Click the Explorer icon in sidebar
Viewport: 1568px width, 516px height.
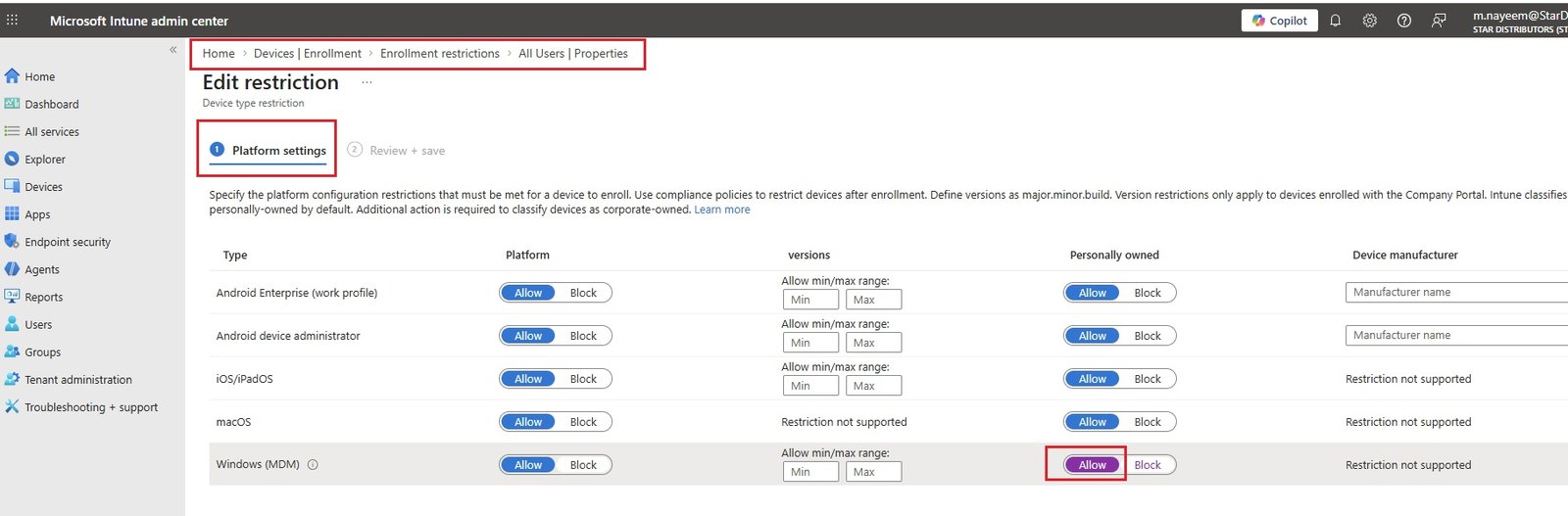[x=12, y=159]
